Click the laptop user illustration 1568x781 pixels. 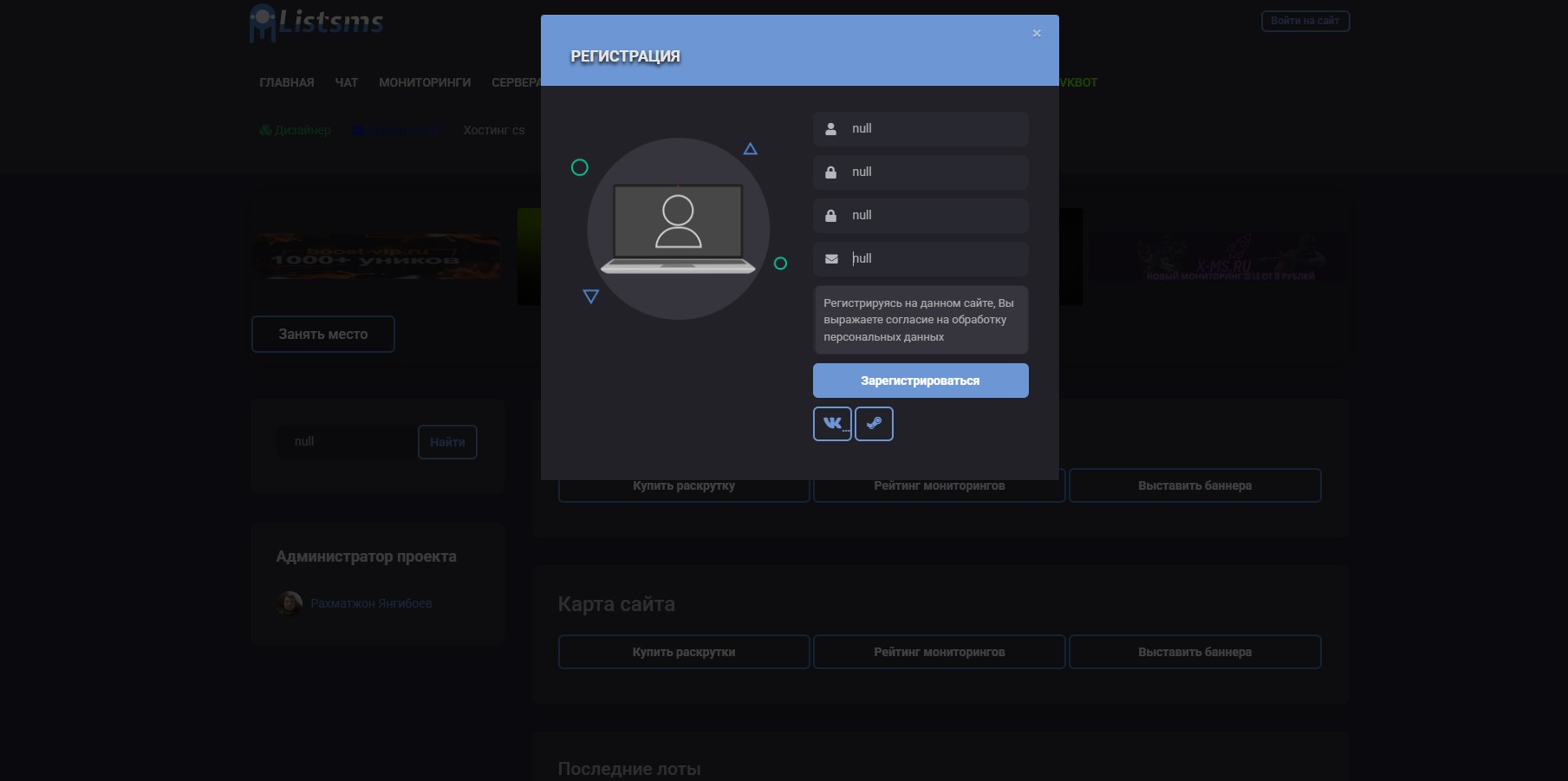[678, 229]
